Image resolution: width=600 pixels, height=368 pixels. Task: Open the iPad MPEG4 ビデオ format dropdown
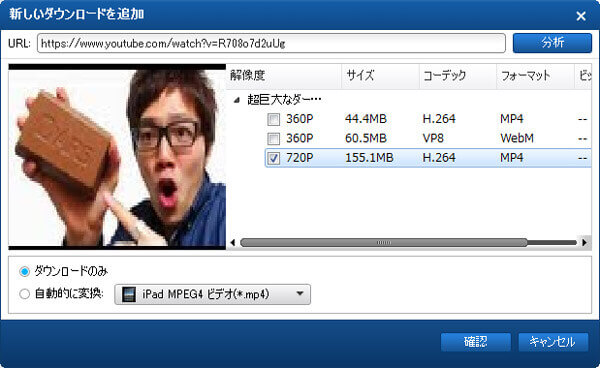click(212, 294)
